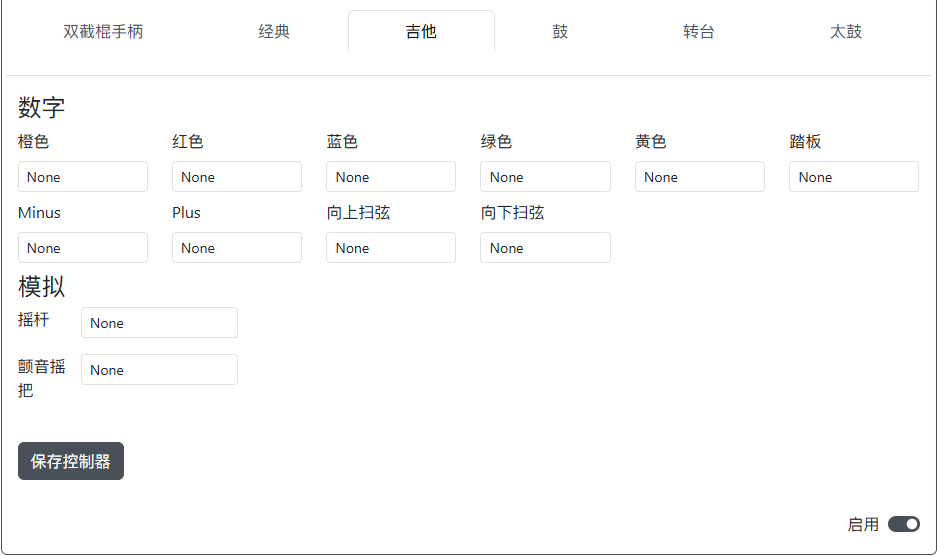The width and height of the screenshot is (937, 556).
Task: Open the 黄色 button mapping dropdown
Action: click(x=700, y=176)
